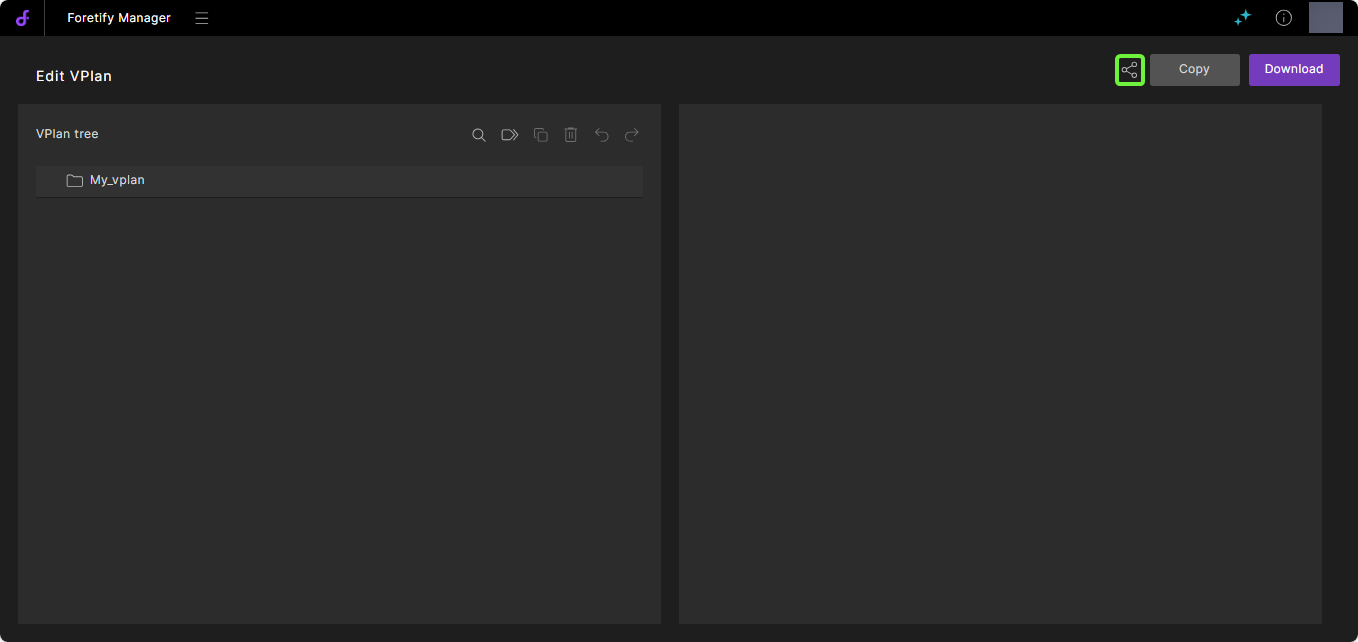
Task: Open the user profile avatar
Action: (x=1325, y=18)
